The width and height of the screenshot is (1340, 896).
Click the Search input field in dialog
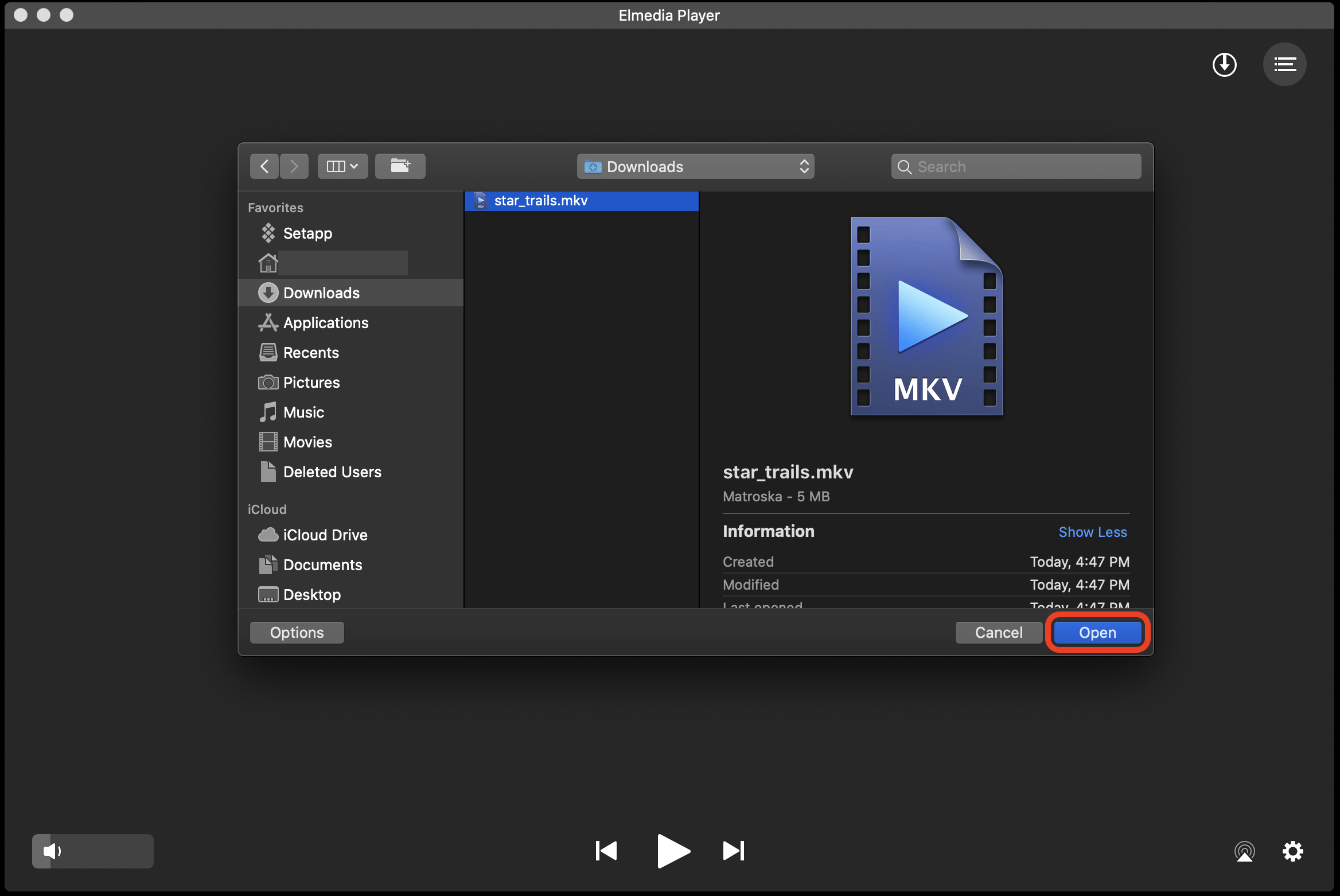pyautogui.click(x=1016, y=166)
